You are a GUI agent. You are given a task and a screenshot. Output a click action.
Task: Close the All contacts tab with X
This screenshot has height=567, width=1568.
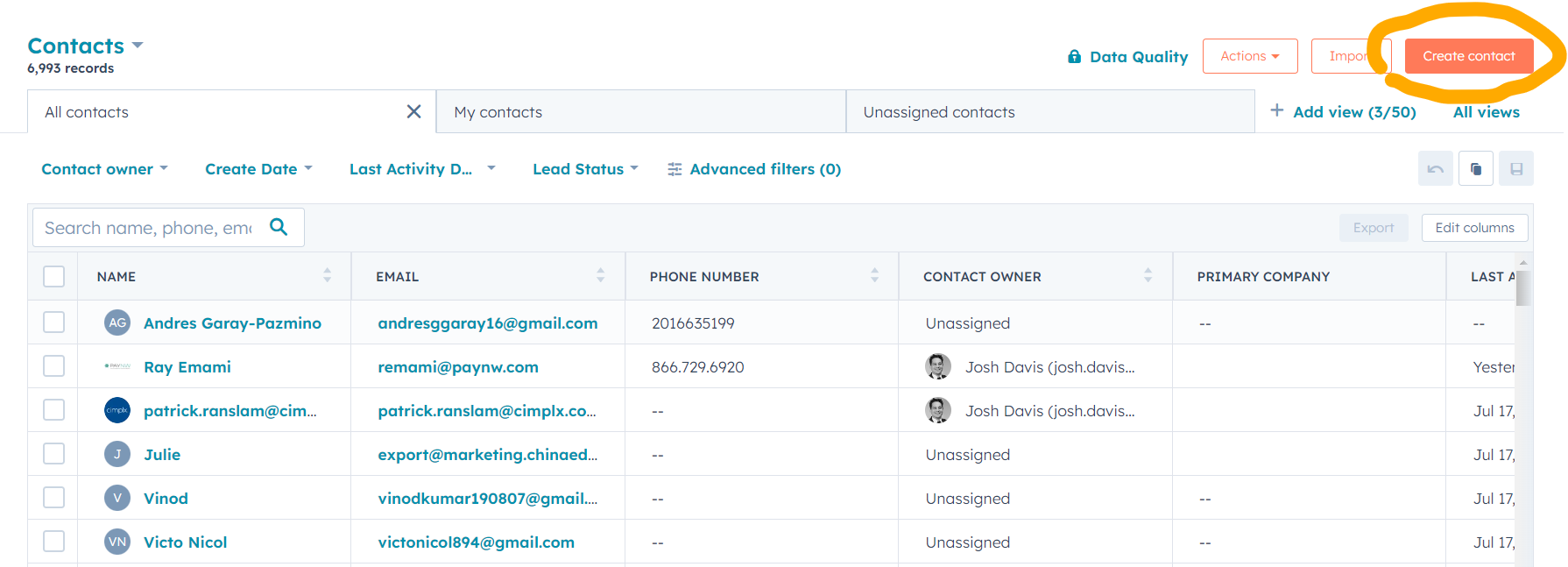click(413, 111)
